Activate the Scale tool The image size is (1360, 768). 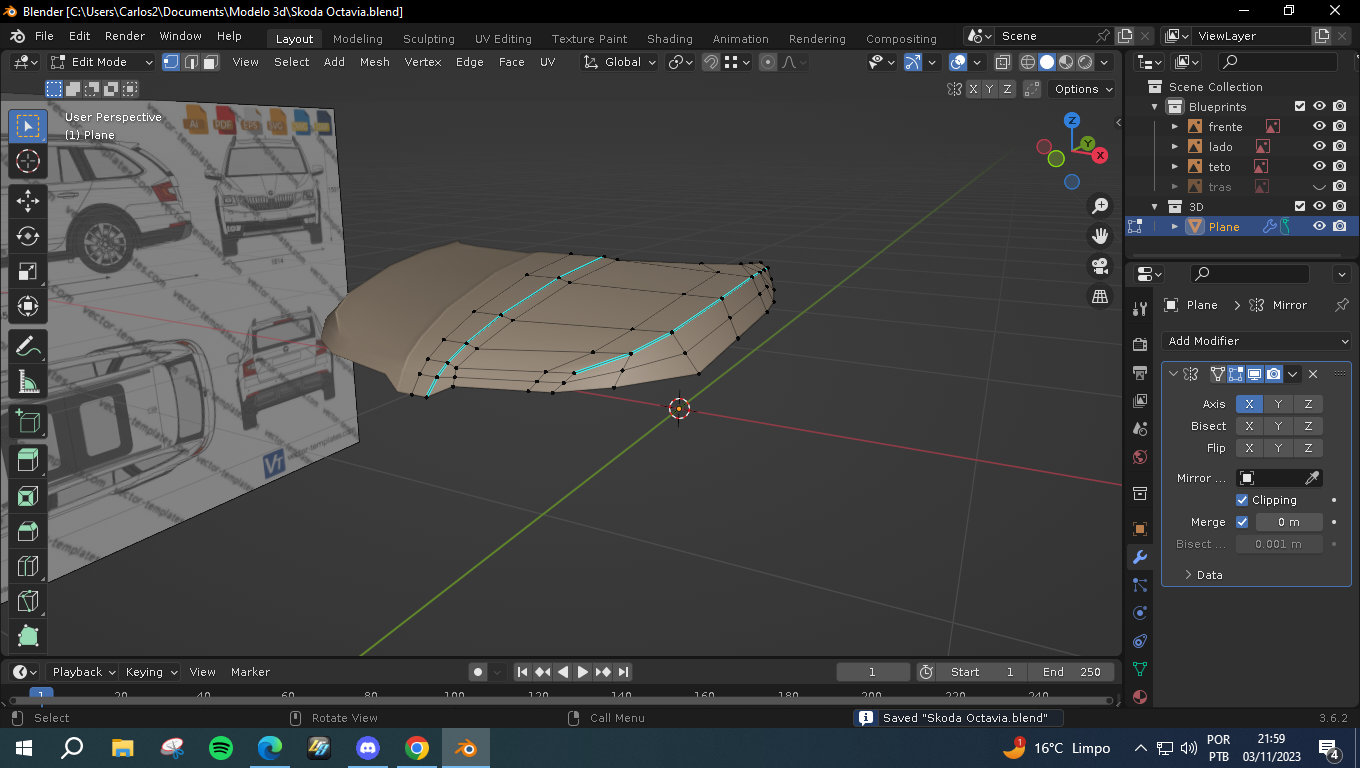28,272
